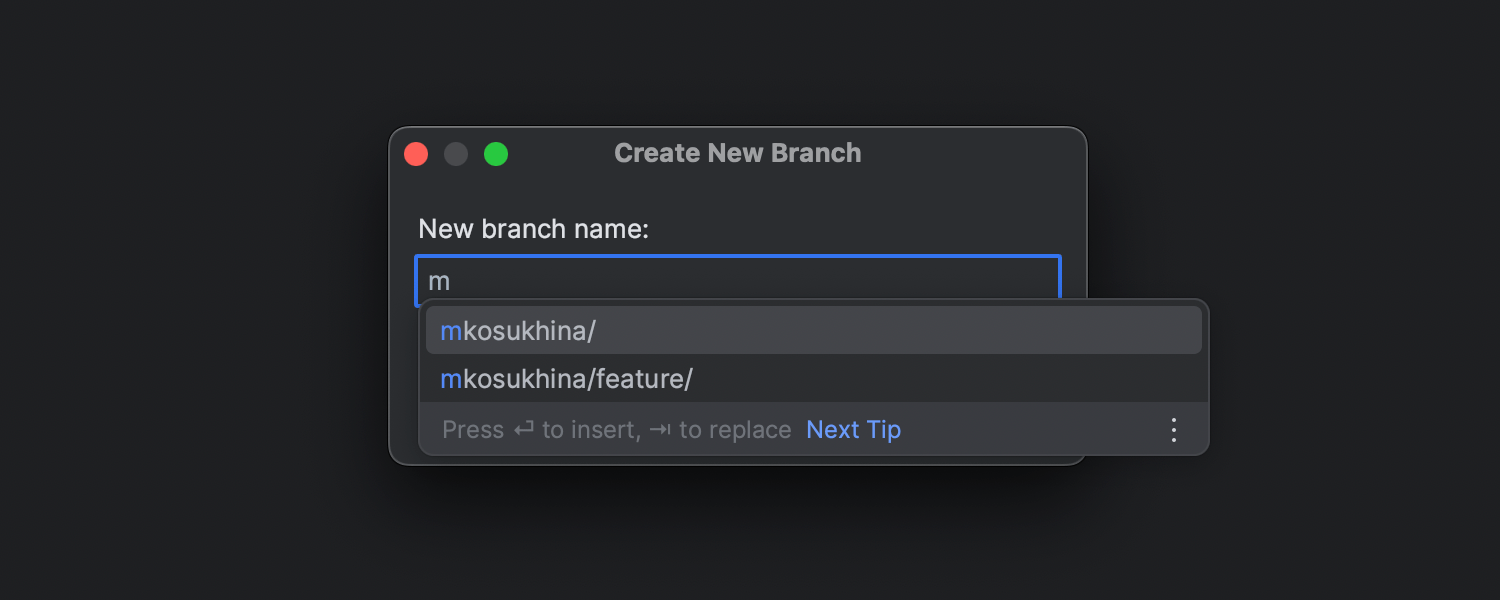Click the gray minimize traffic light
The height and width of the screenshot is (600, 1500).
pyautogui.click(x=456, y=154)
